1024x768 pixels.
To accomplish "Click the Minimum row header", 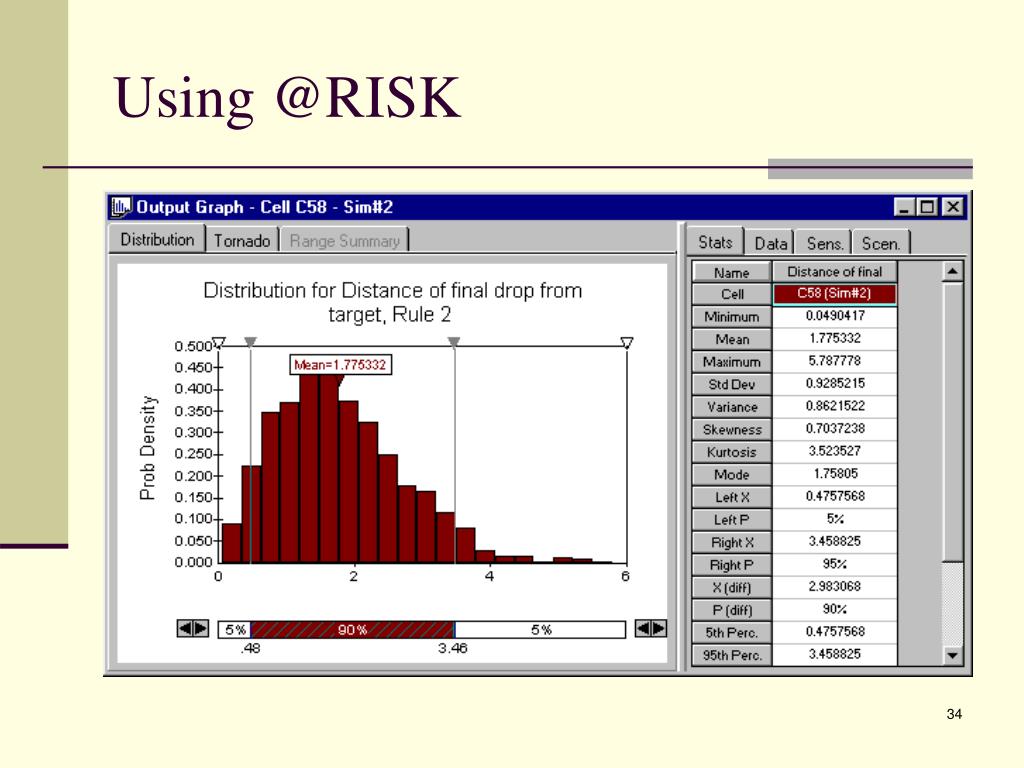I will click(x=731, y=317).
